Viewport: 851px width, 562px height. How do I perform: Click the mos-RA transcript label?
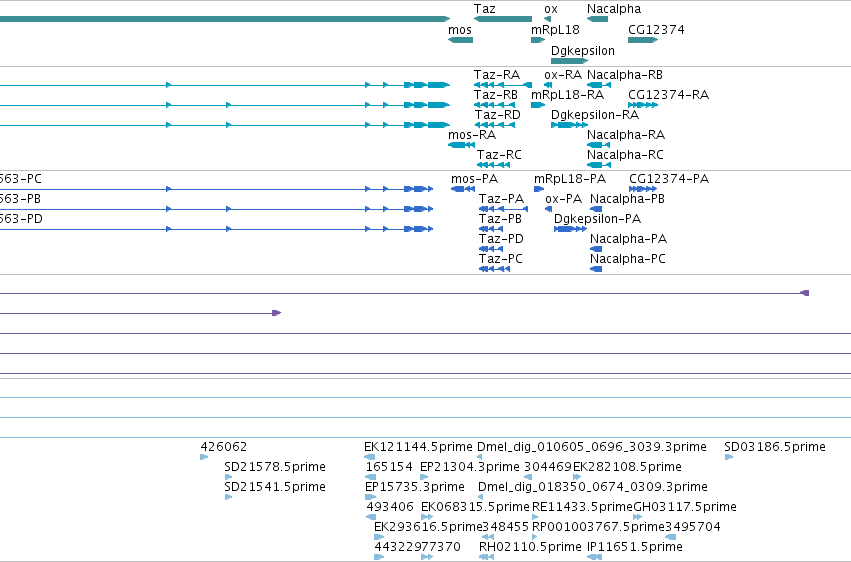[472, 135]
